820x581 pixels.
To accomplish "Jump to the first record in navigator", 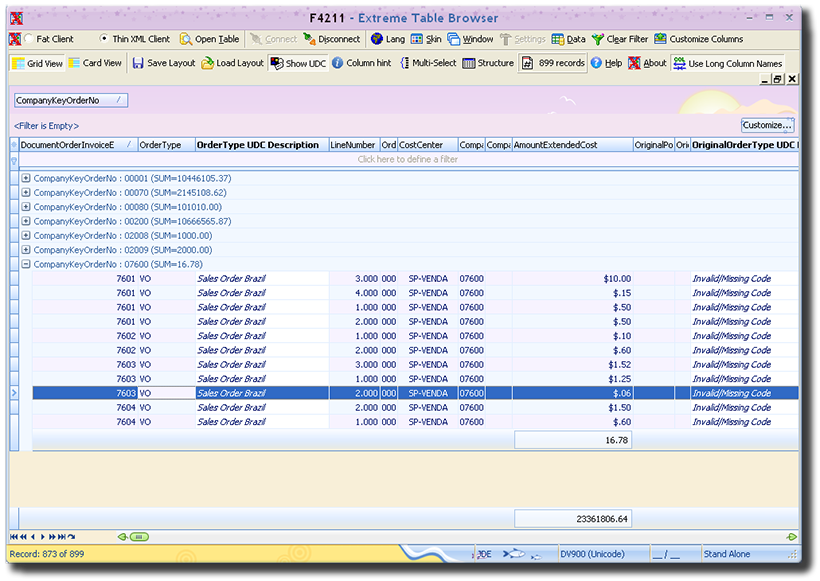I will click(x=14, y=537).
